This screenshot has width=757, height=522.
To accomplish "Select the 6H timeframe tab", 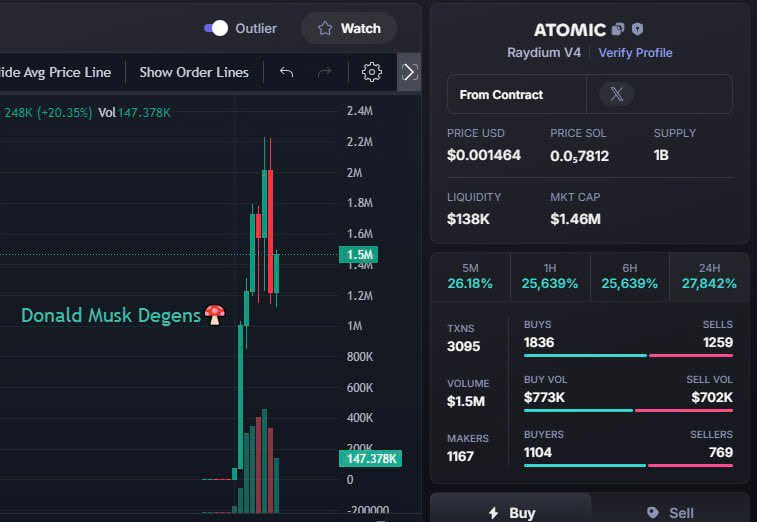I will pos(630,277).
